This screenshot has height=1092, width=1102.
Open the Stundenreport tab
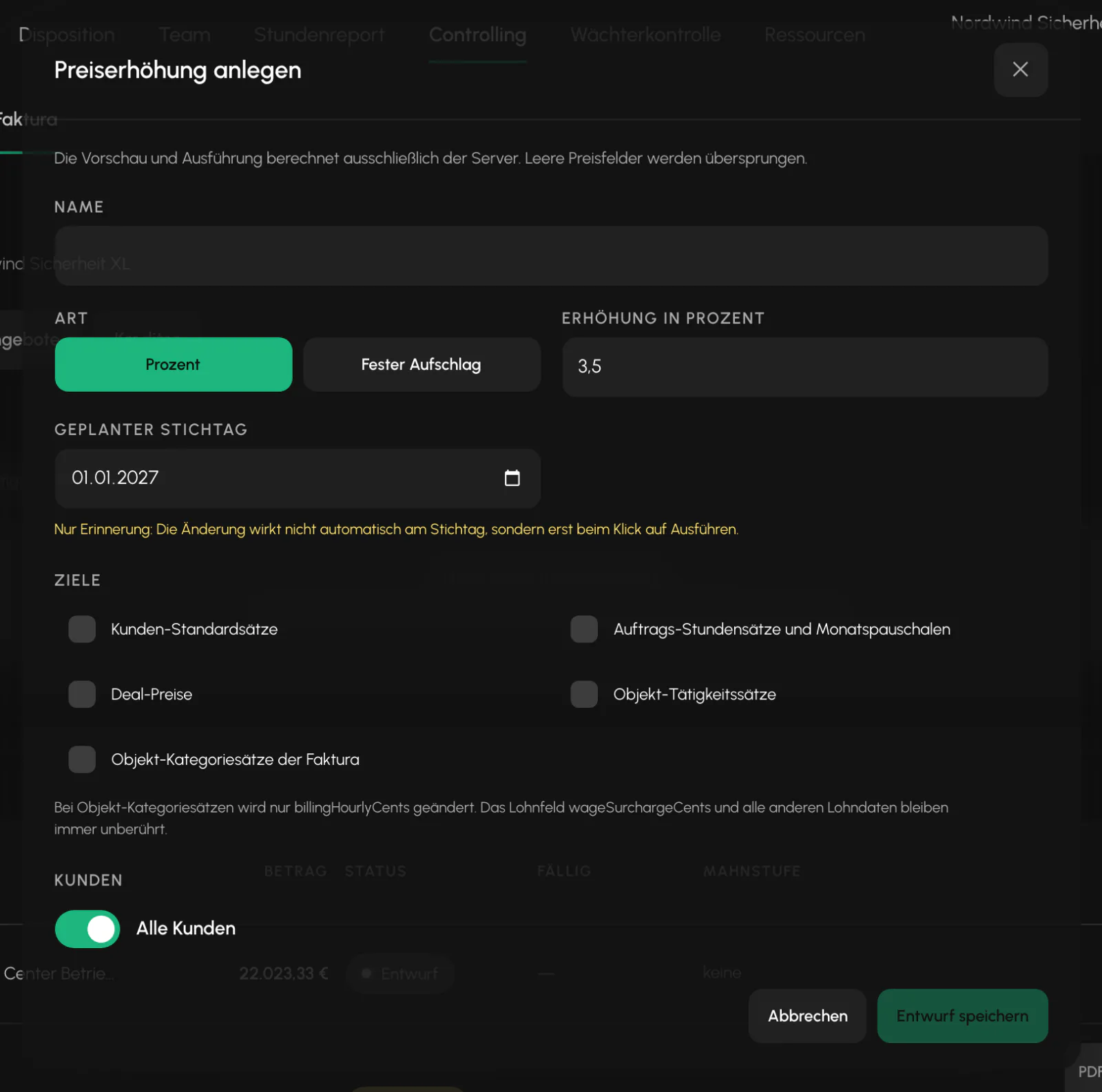(319, 35)
